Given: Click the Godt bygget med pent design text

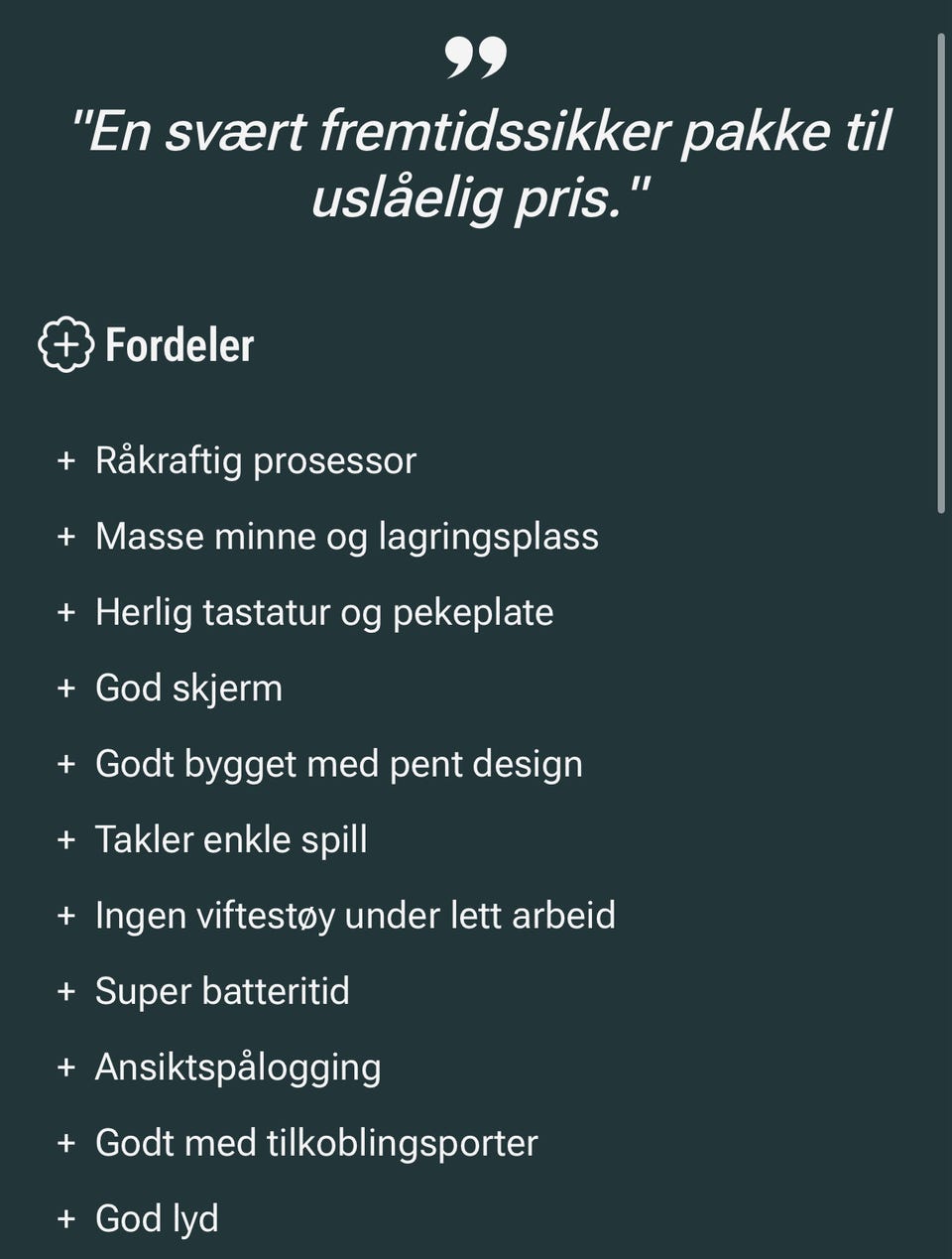Looking at the screenshot, I should 338,764.
